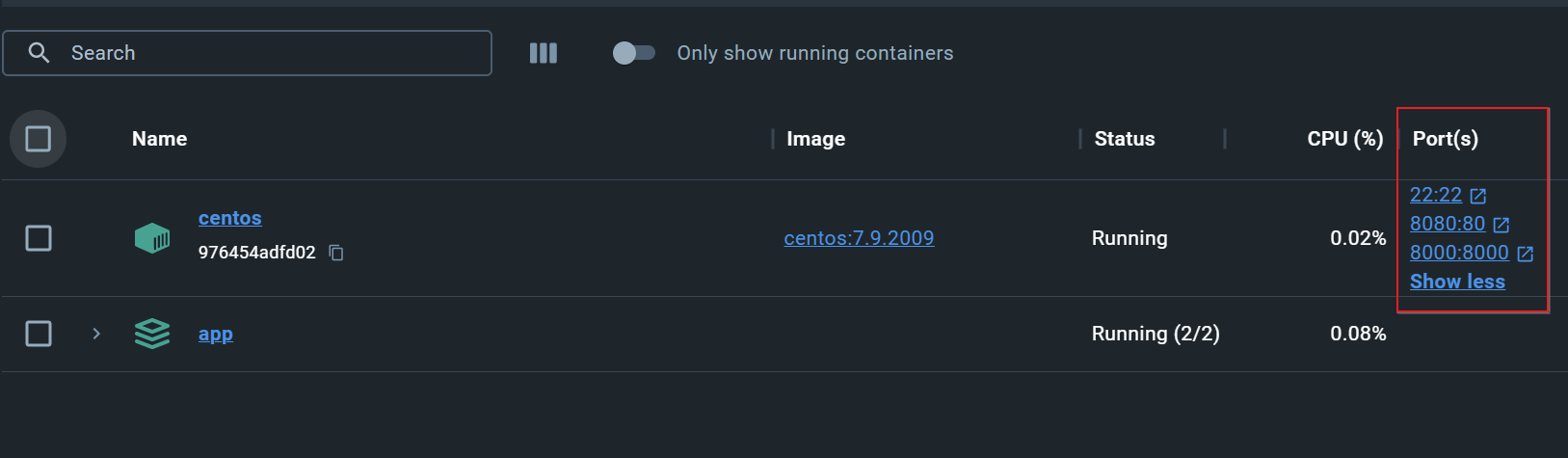Click into the Search input field
The width and height of the screenshot is (1568, 458).
[x=248, y=53]
